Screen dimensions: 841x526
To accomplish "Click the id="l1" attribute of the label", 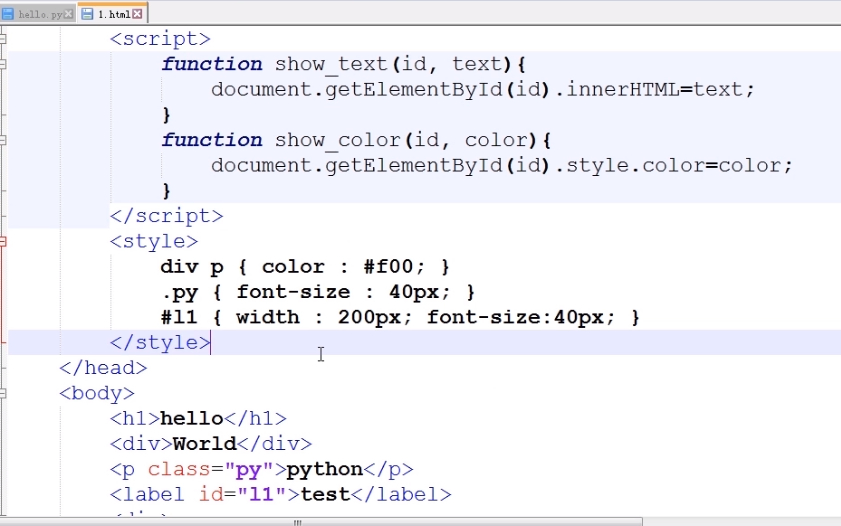I will tap(243, 494).
